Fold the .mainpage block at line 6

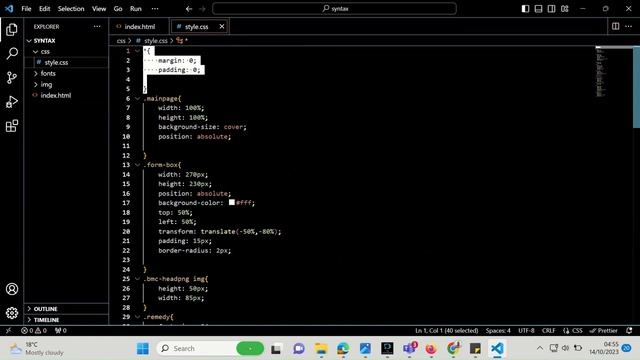point(138,98)
